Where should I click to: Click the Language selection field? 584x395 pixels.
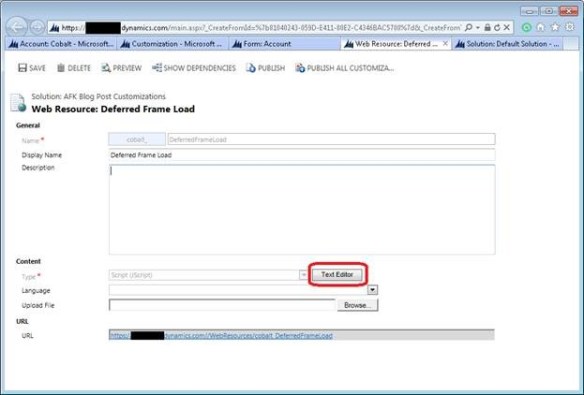[x=239, y=290]
